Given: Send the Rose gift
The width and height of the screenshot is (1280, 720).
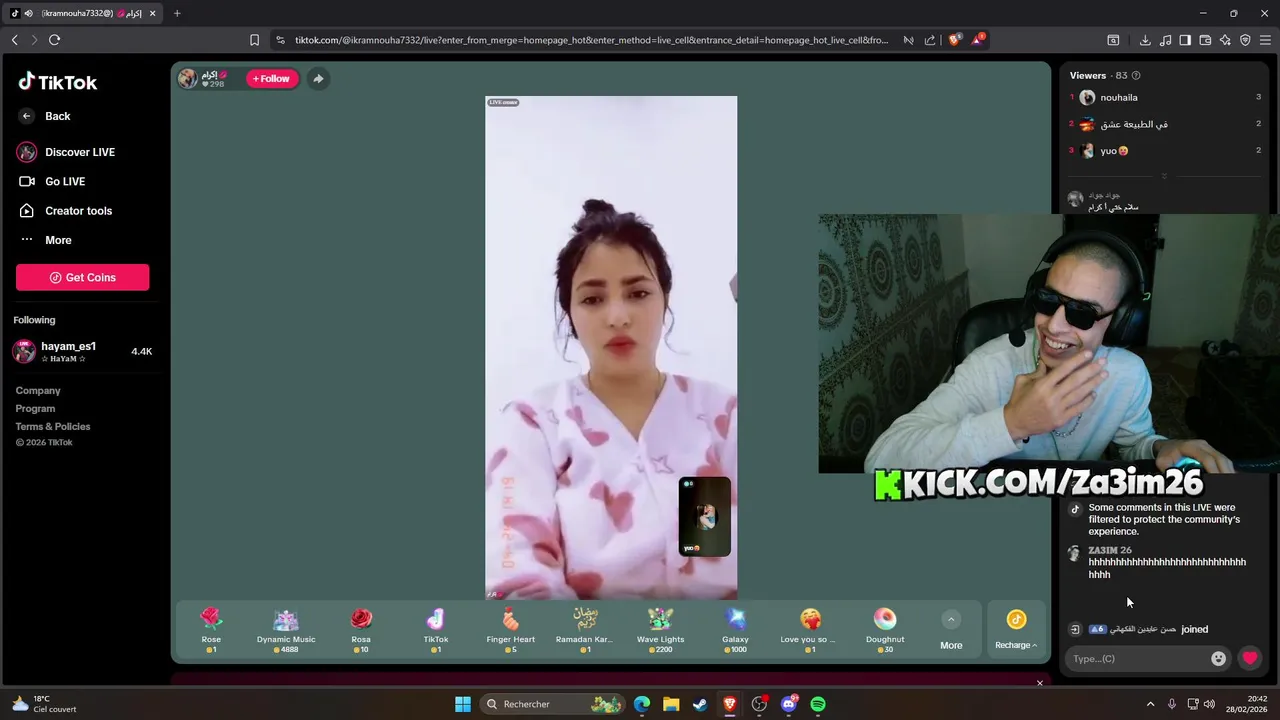Looking at the screenshot, I should tap(211, 630).
